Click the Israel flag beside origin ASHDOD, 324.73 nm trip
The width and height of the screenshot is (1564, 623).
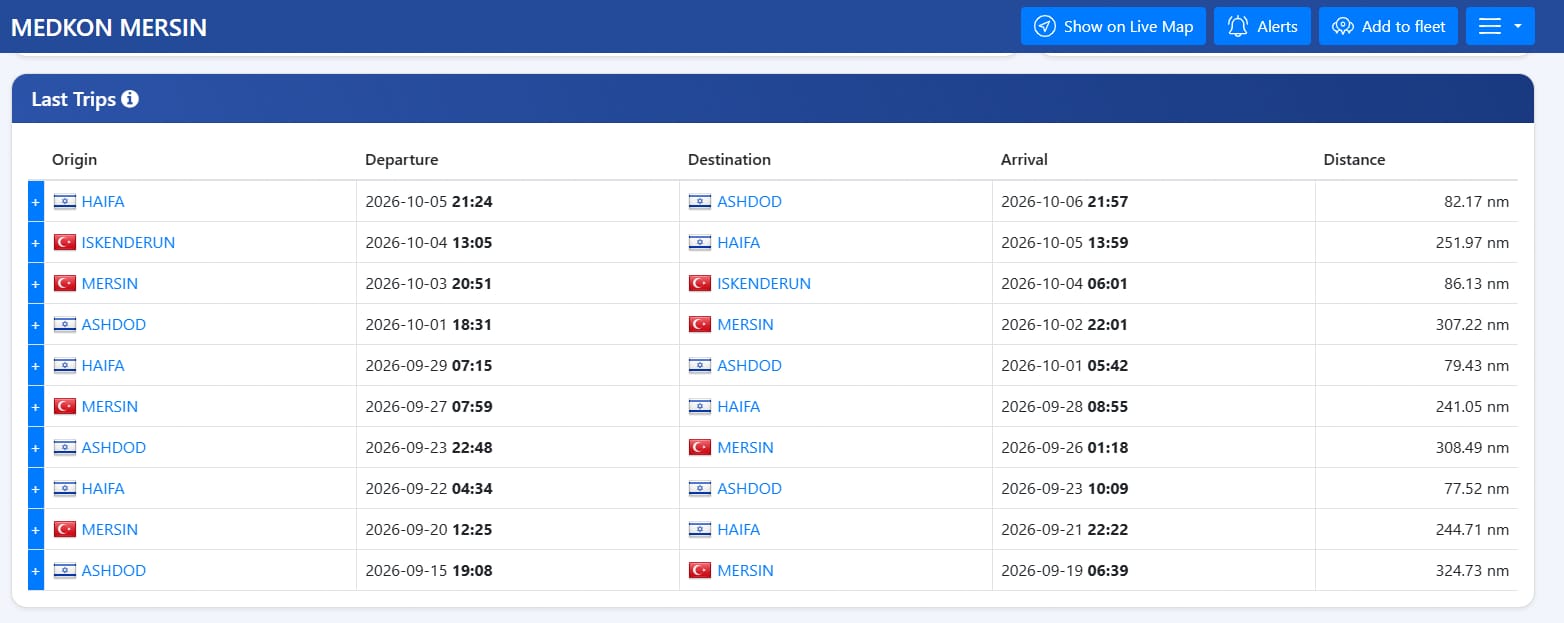(65, 571)
